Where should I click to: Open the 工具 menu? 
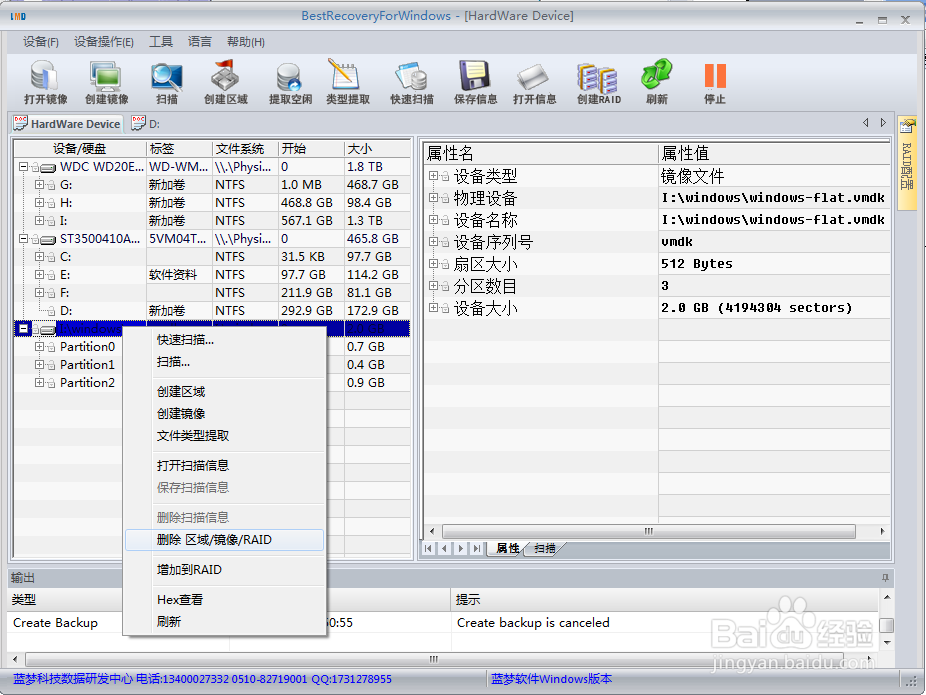click(x=161, y=42)
